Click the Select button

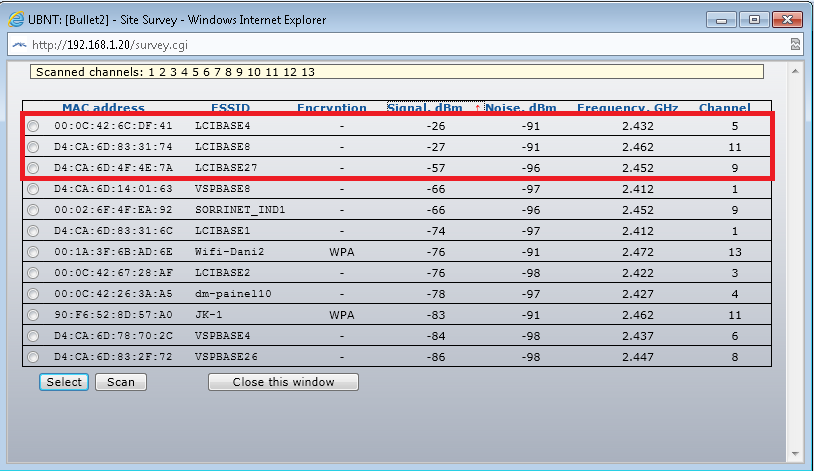64,382
